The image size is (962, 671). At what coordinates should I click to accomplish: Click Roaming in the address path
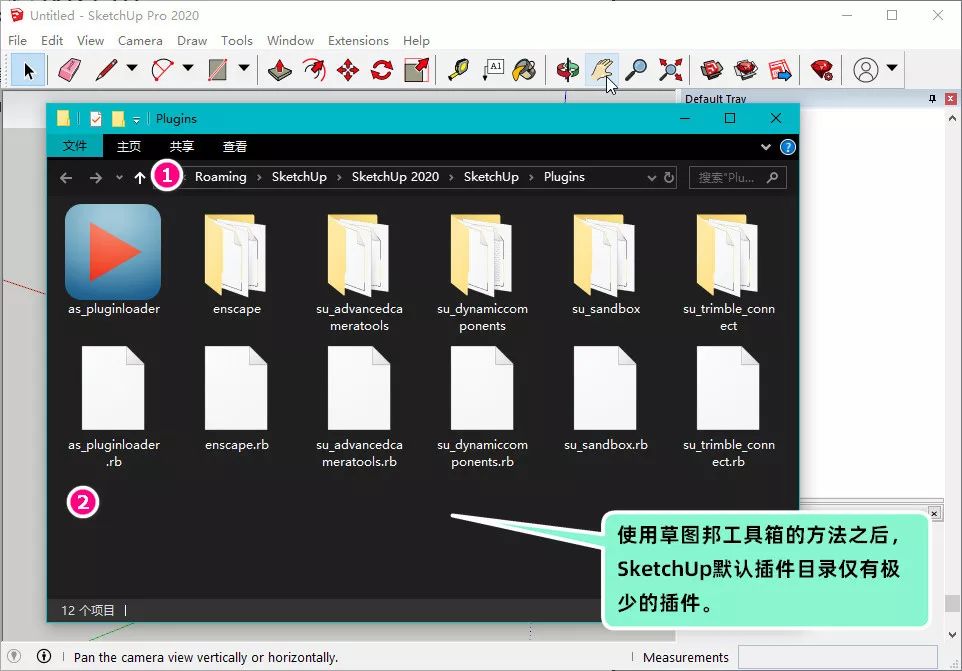pos(220,177)
